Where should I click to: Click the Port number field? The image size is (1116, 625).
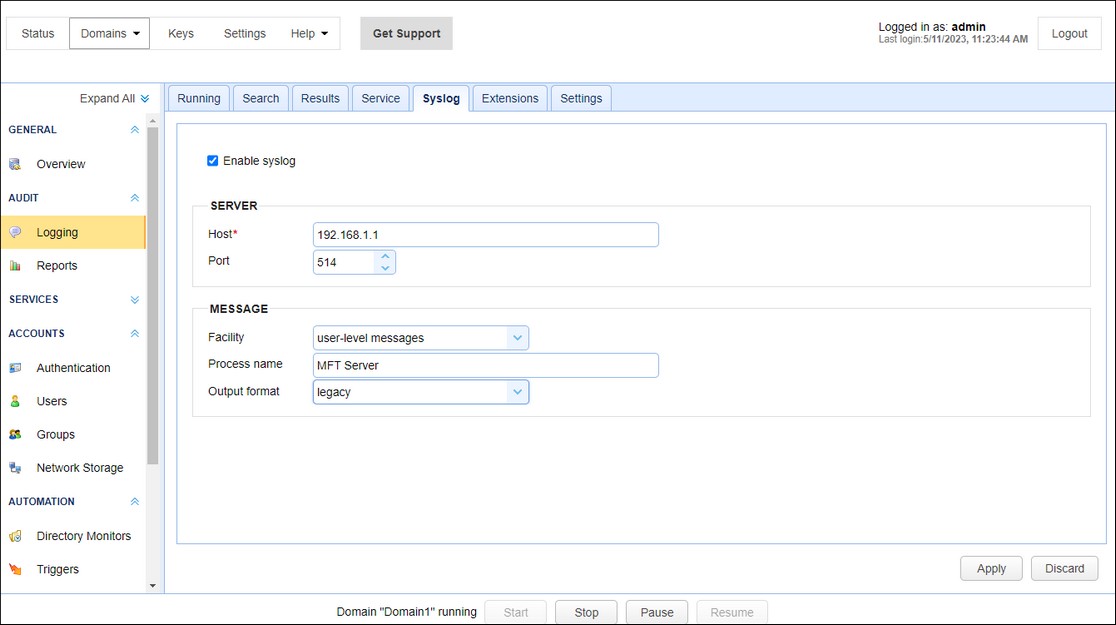344,263
